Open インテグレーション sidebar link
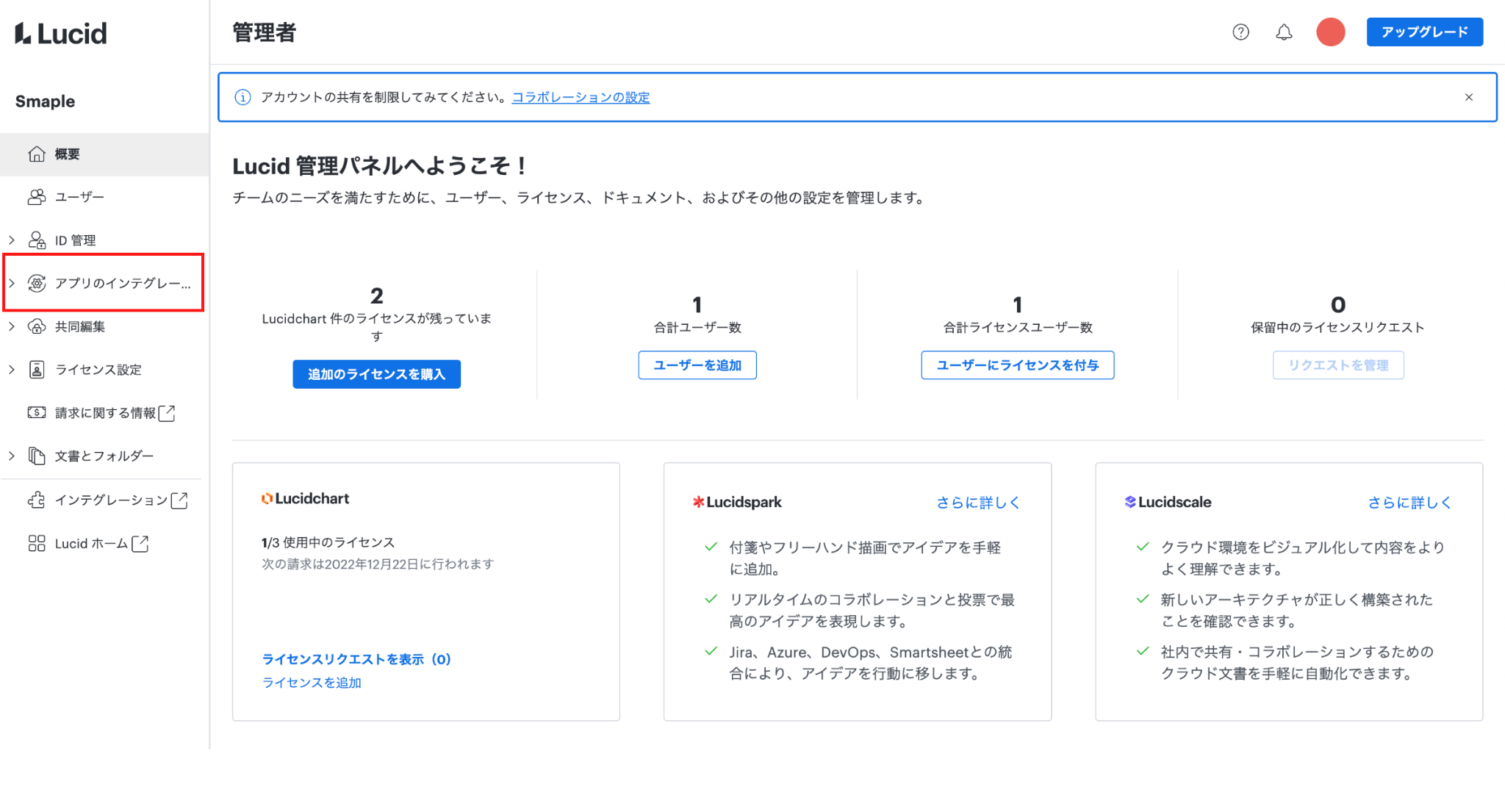Viewport: 1505px width, 812px height. [x=112, y=500]
